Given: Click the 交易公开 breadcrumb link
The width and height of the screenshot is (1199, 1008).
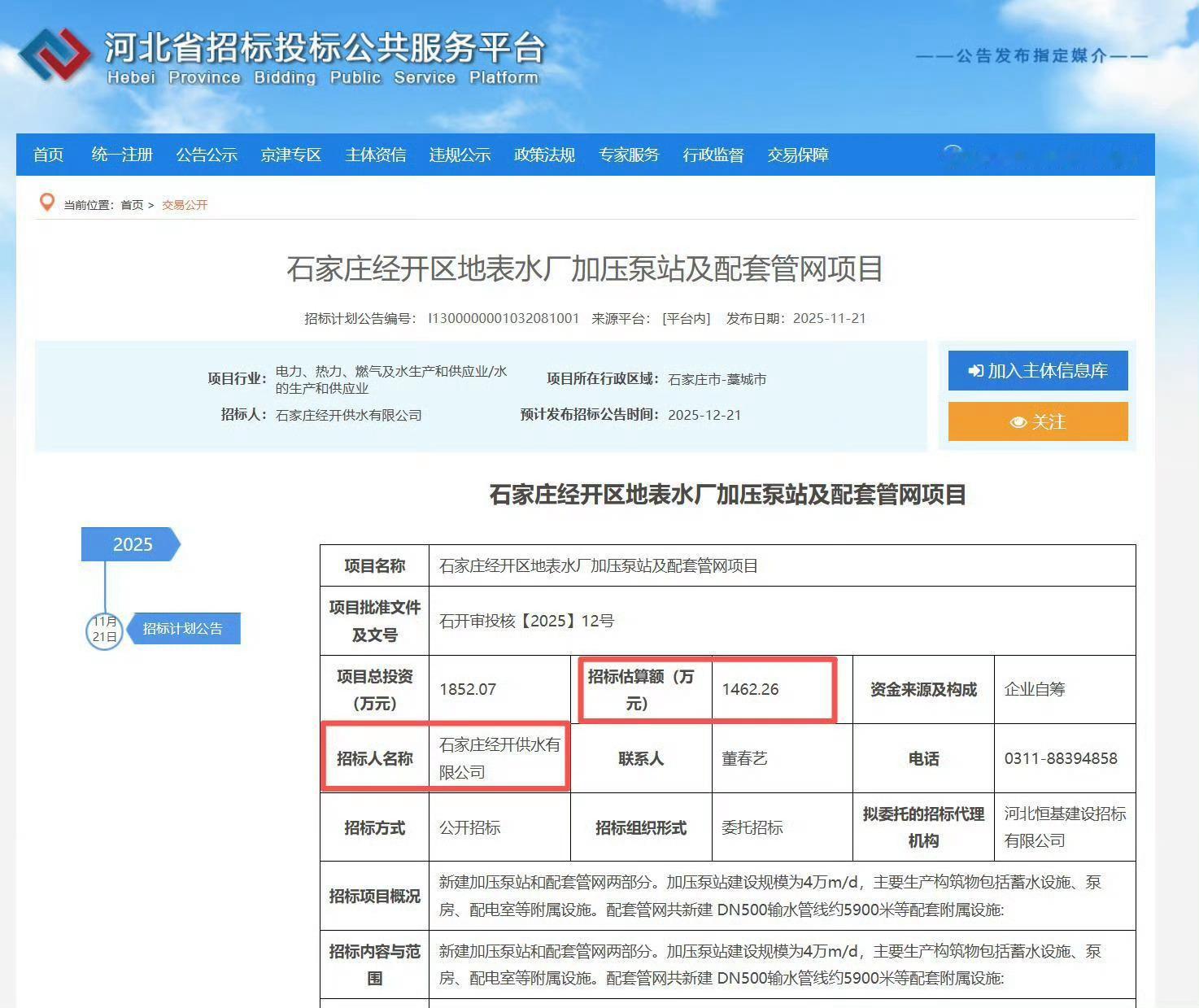Looking at the screenshot, I should pos(185,205).
